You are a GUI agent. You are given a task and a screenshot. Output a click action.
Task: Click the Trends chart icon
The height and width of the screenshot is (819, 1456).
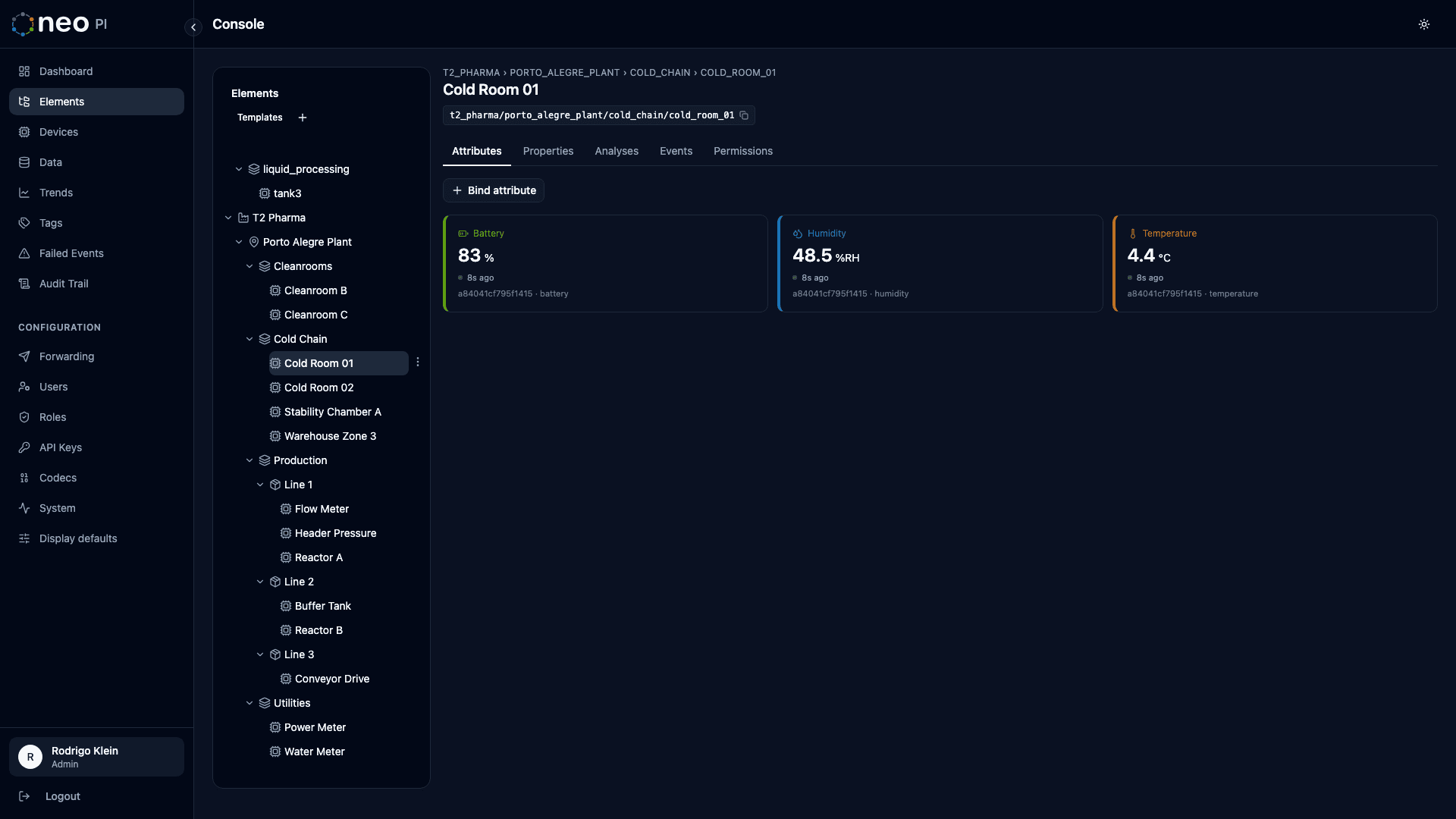(24, 193)
